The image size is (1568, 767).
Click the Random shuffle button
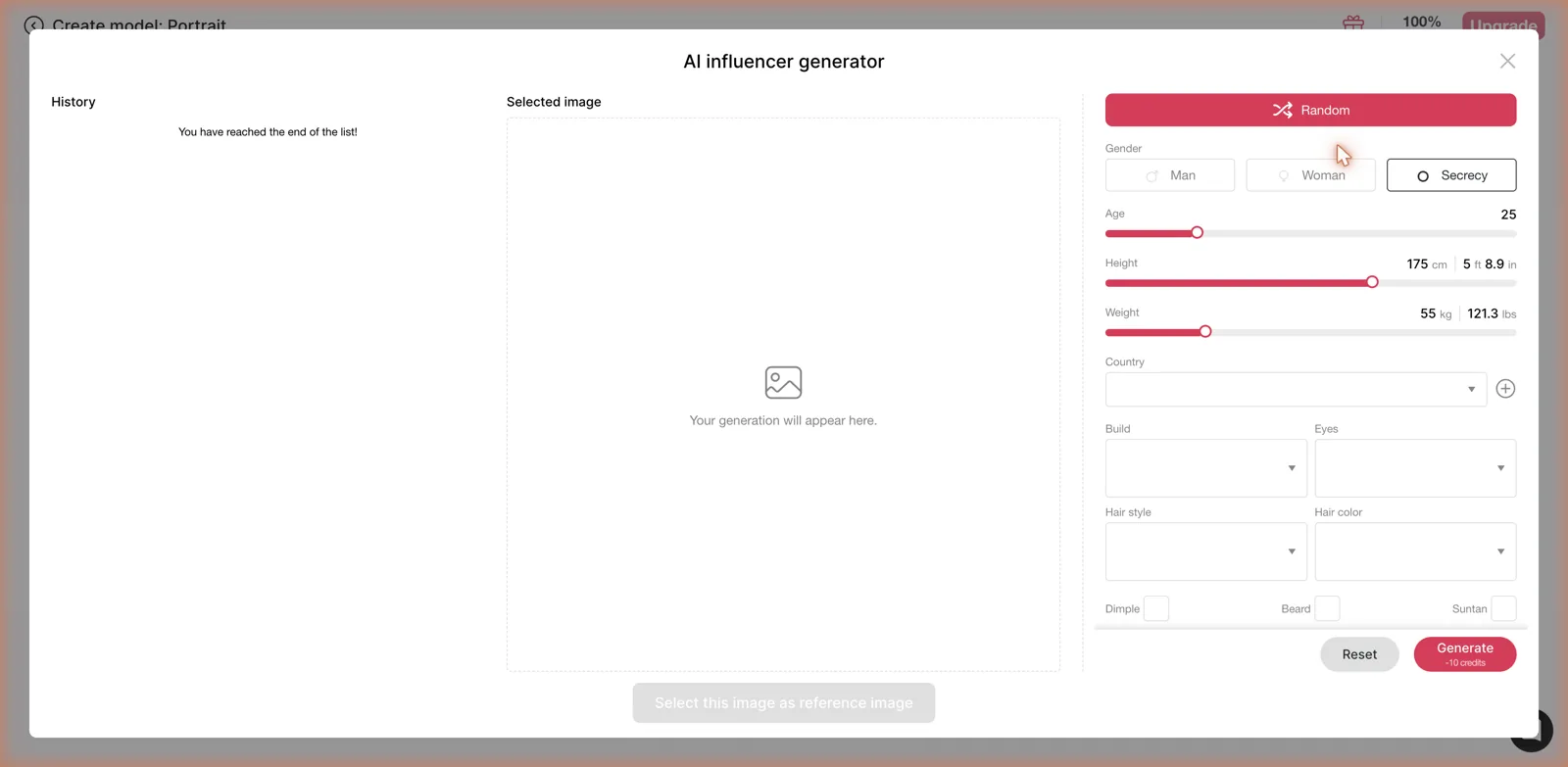tap(1310, 110)
